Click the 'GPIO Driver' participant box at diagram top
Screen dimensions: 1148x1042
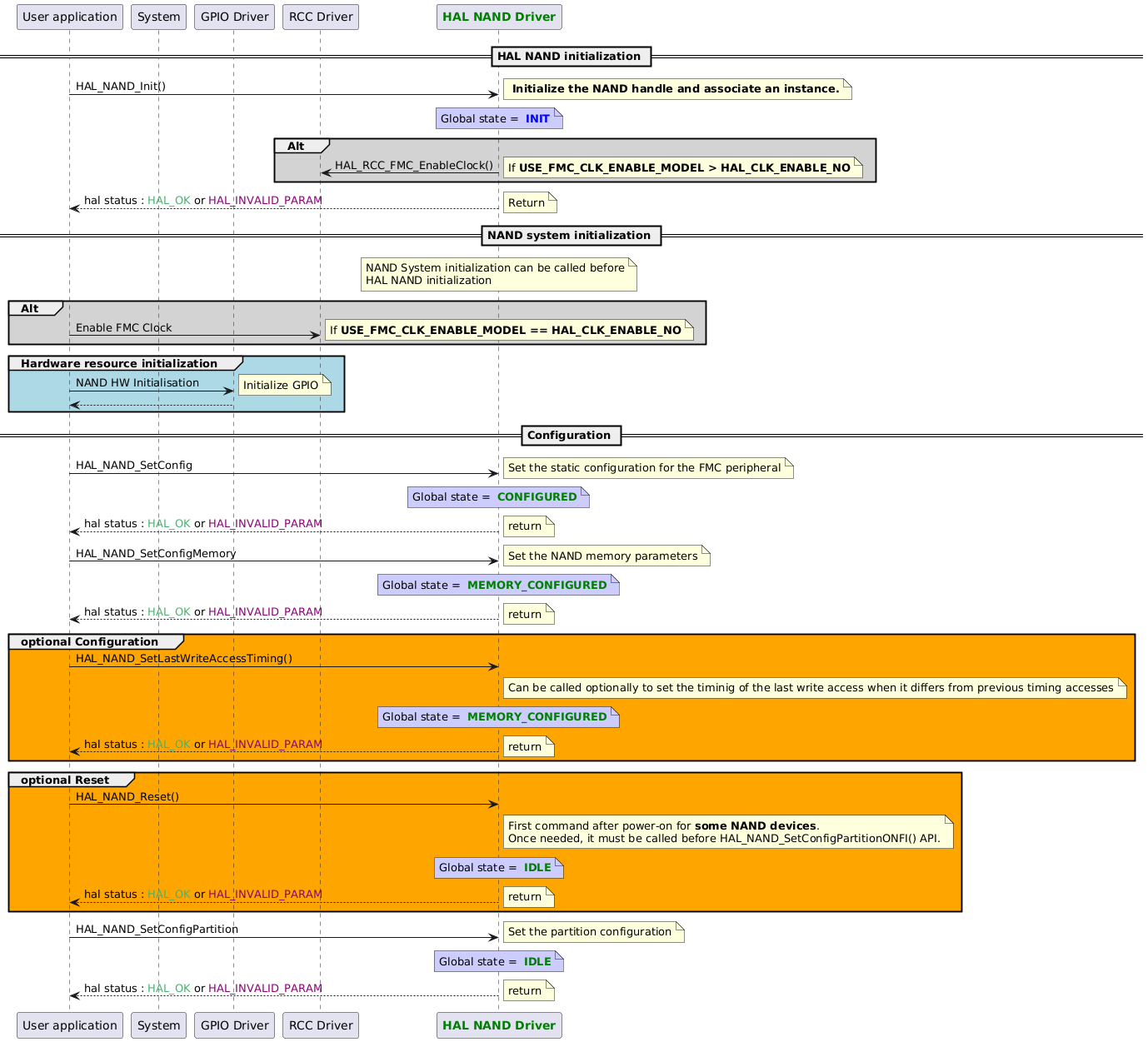tap(234, 17)
